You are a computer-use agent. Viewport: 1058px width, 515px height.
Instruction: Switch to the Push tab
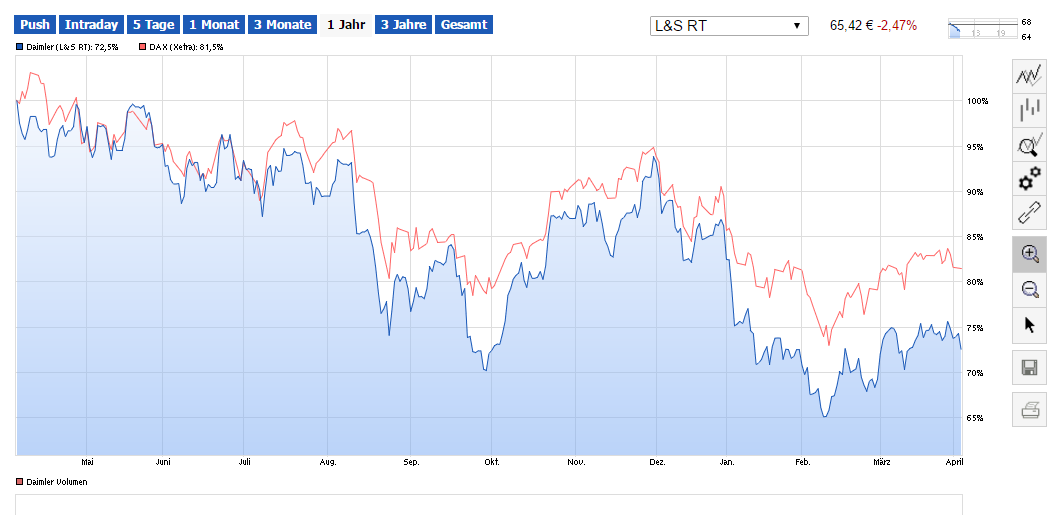point(35,25)
